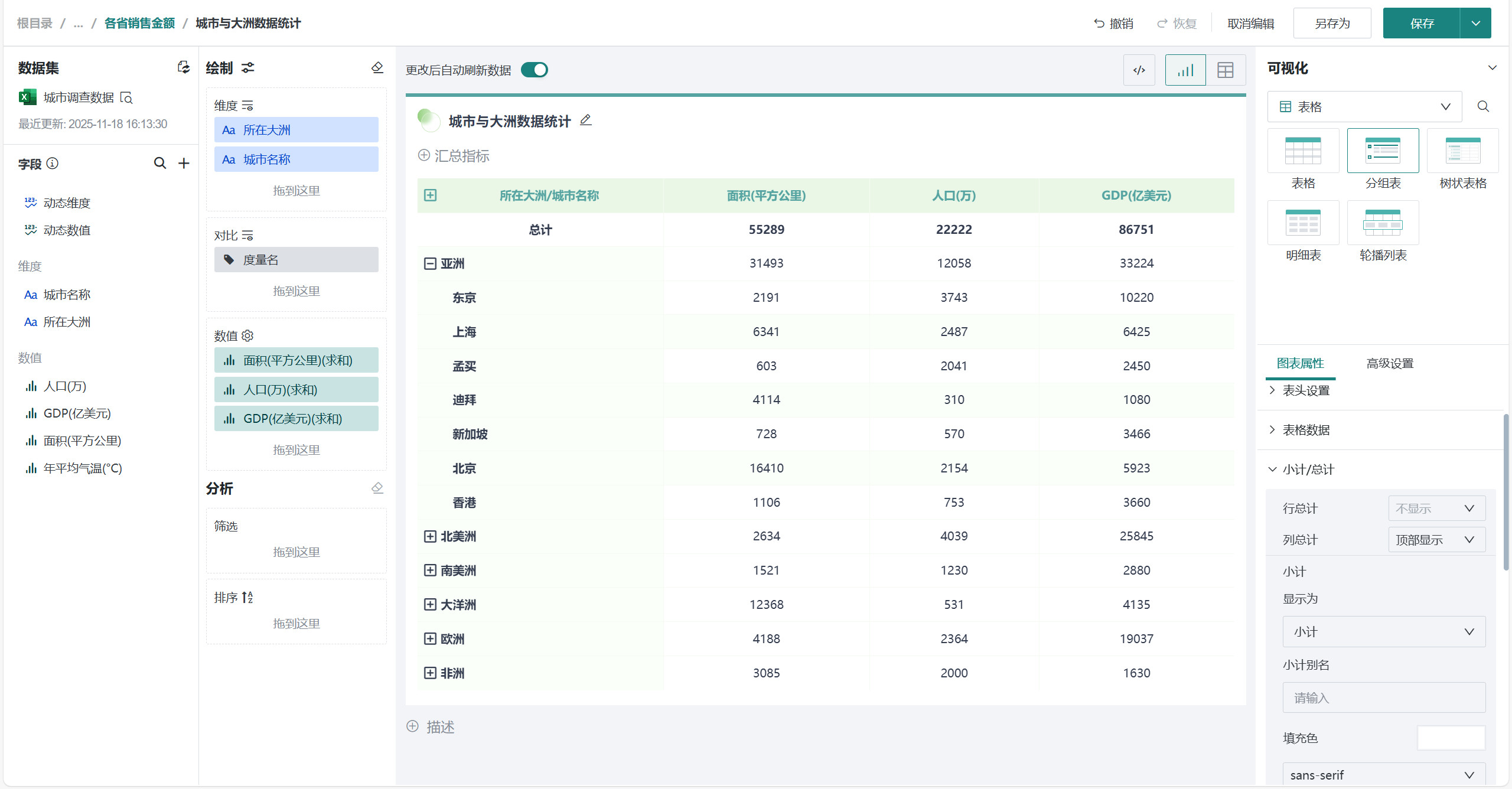
Task: Switch to chart view icon
Action: [x=1185, y=70]
